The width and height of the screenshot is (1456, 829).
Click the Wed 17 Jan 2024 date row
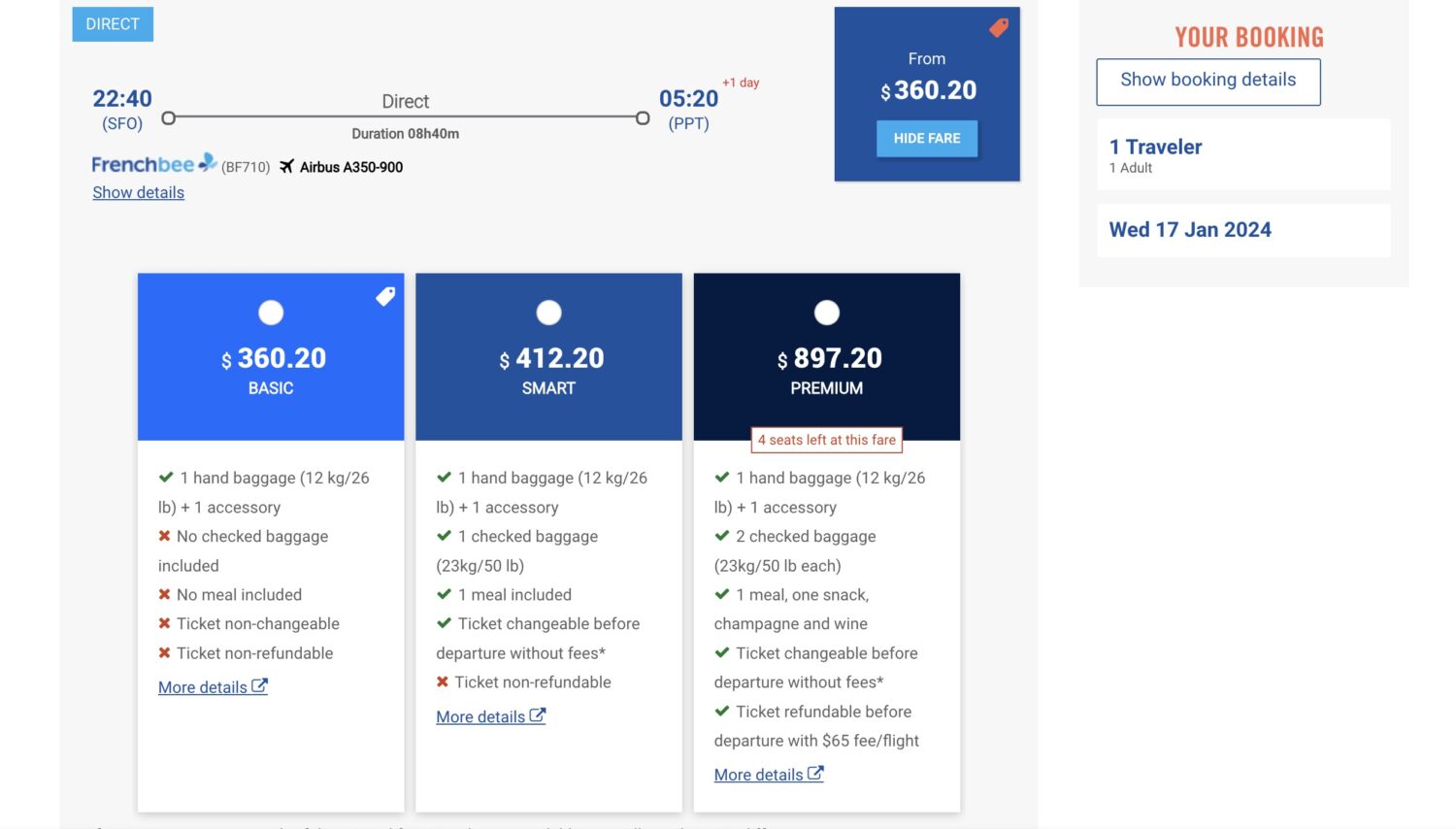pyautogui.click(x=1242, y=230)
